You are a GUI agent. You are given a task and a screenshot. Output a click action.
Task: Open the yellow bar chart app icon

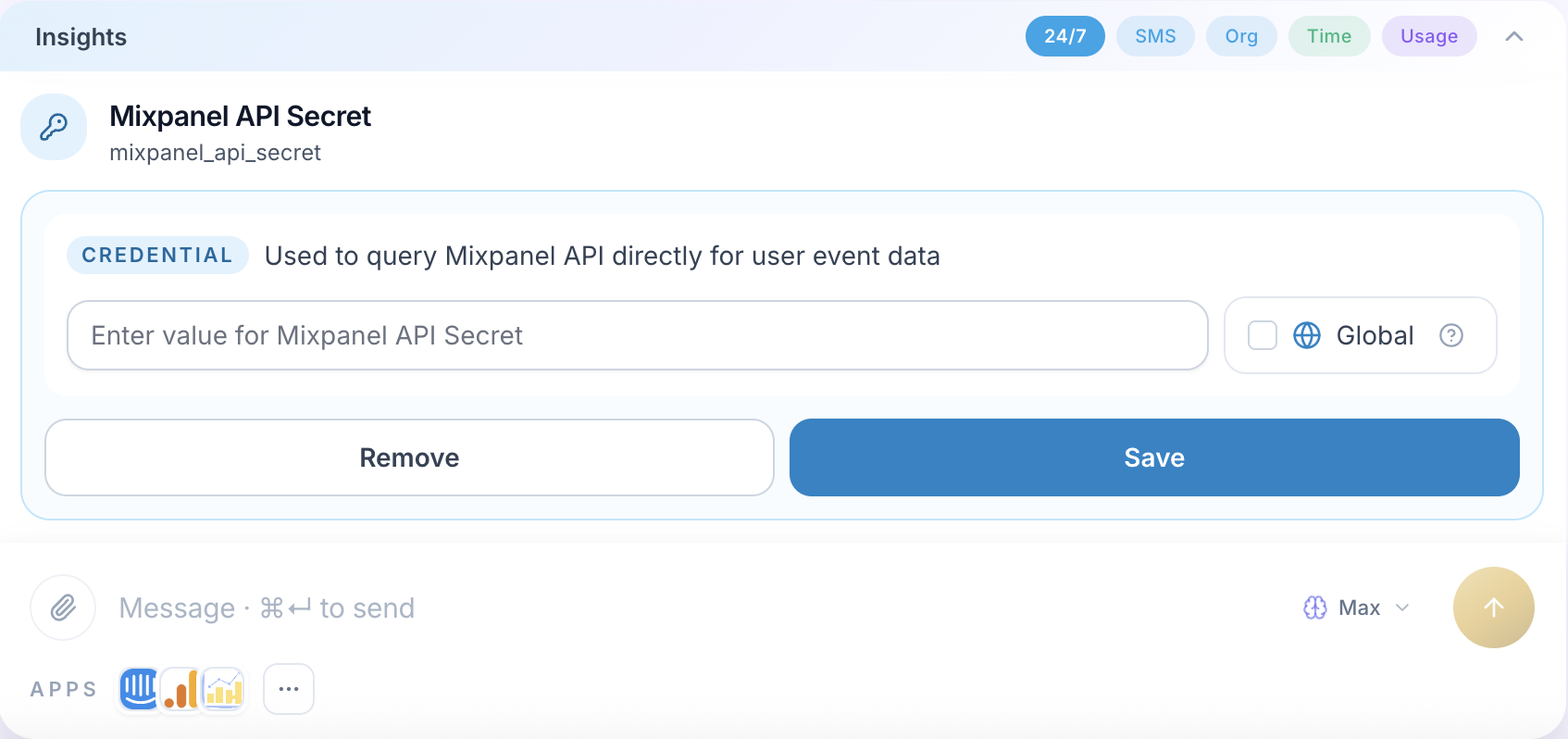click(223, 689)
